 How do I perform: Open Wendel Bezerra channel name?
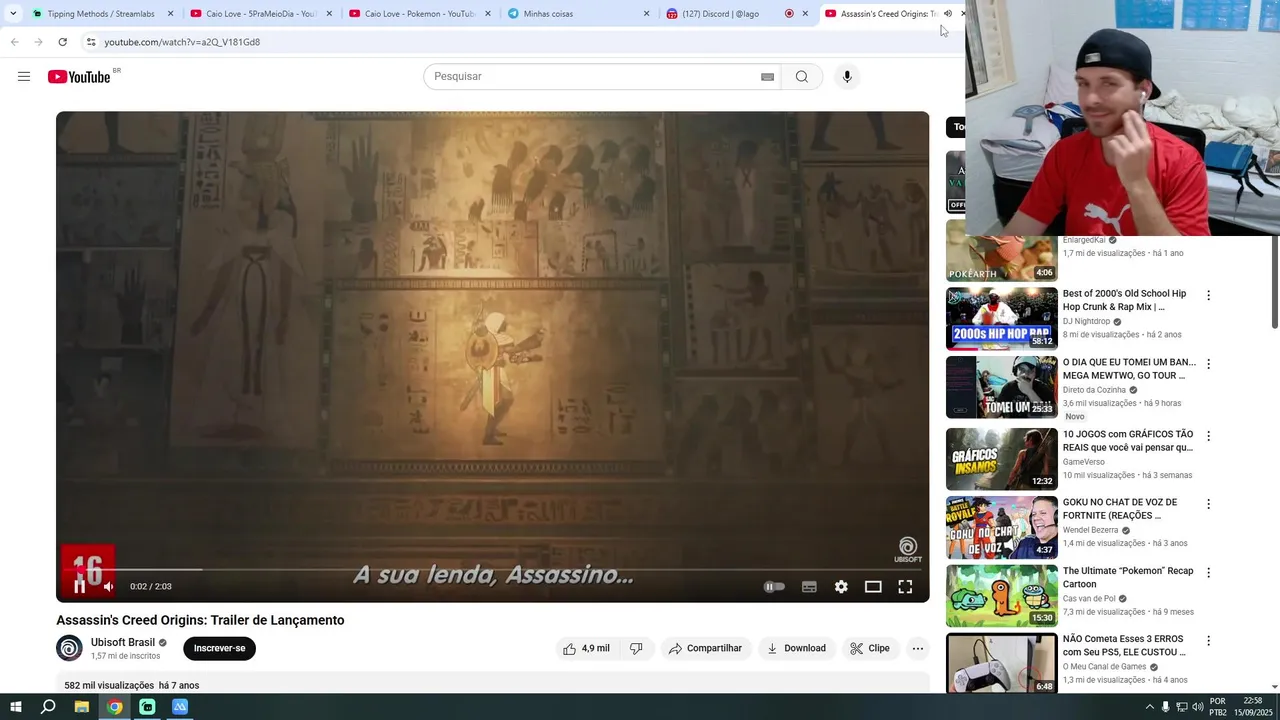click(x=1091, y=530)
